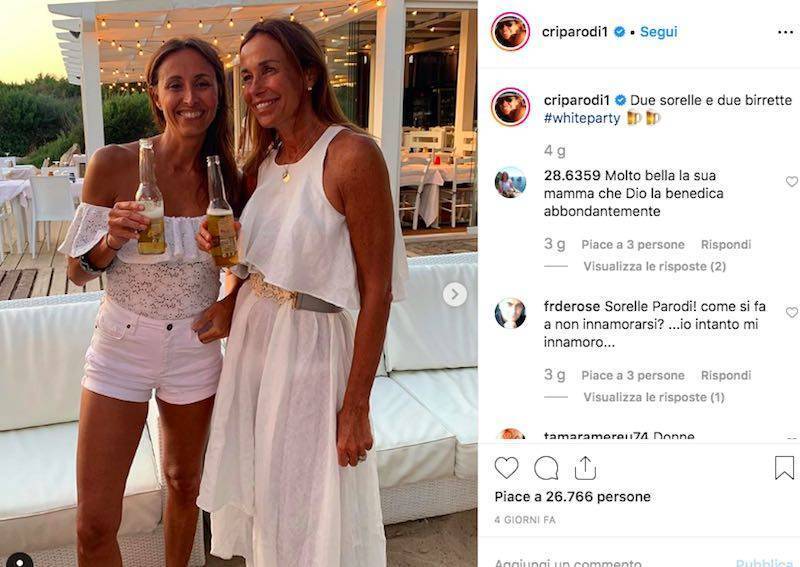View who liked: Piace a 26.766 persone

point(572,496)
